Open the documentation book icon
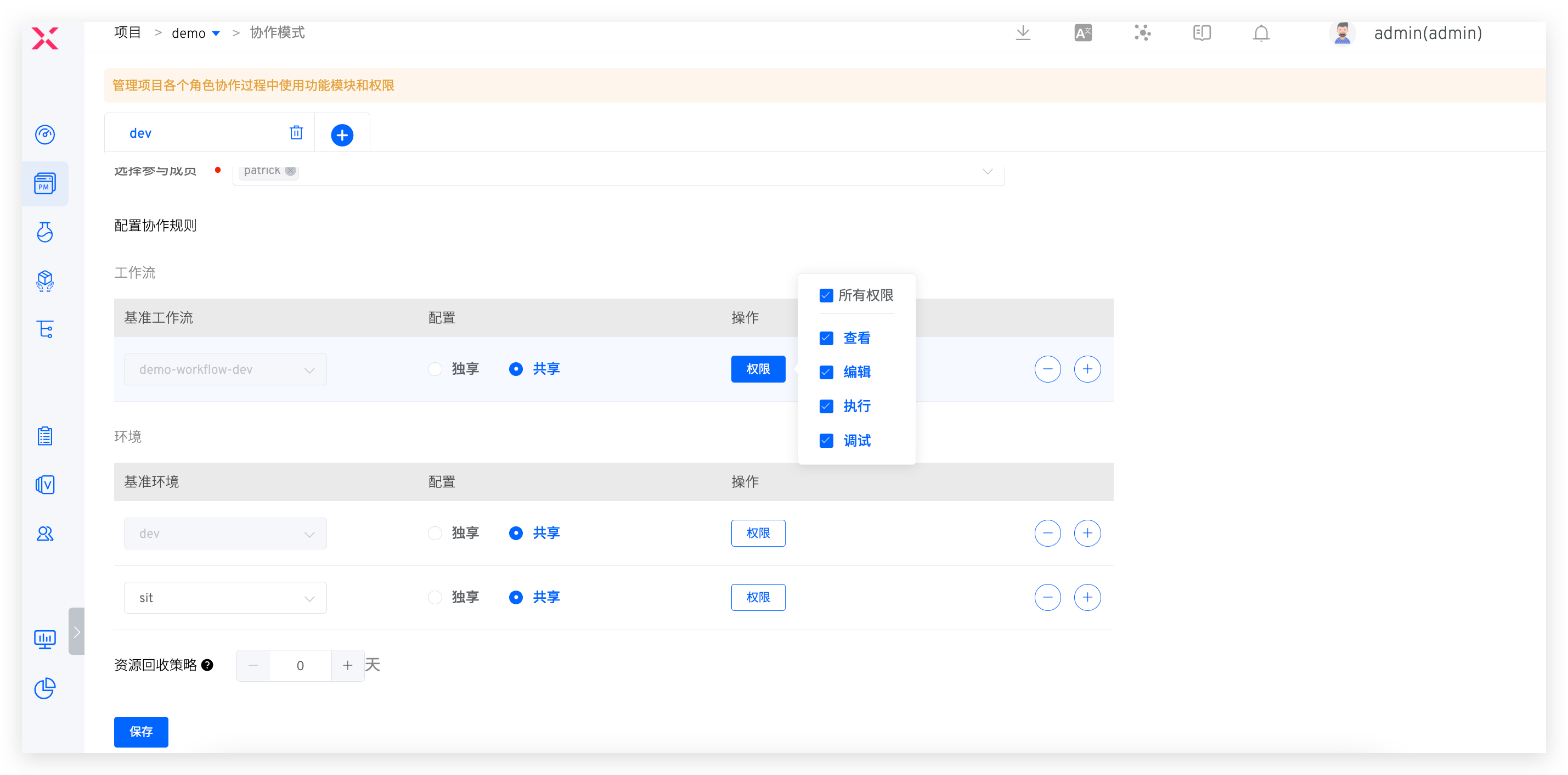This screenshot has width=1568, height=775. (x=1202, y=33)
